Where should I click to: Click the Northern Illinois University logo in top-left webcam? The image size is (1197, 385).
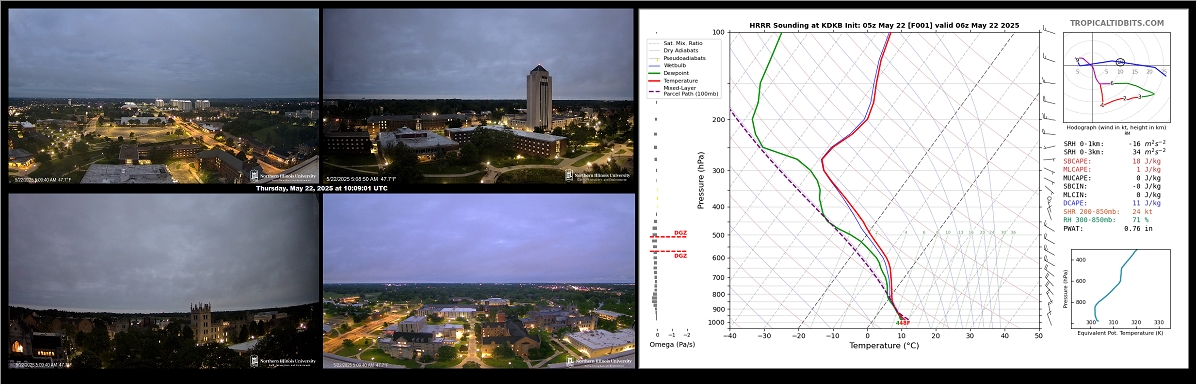283,175
